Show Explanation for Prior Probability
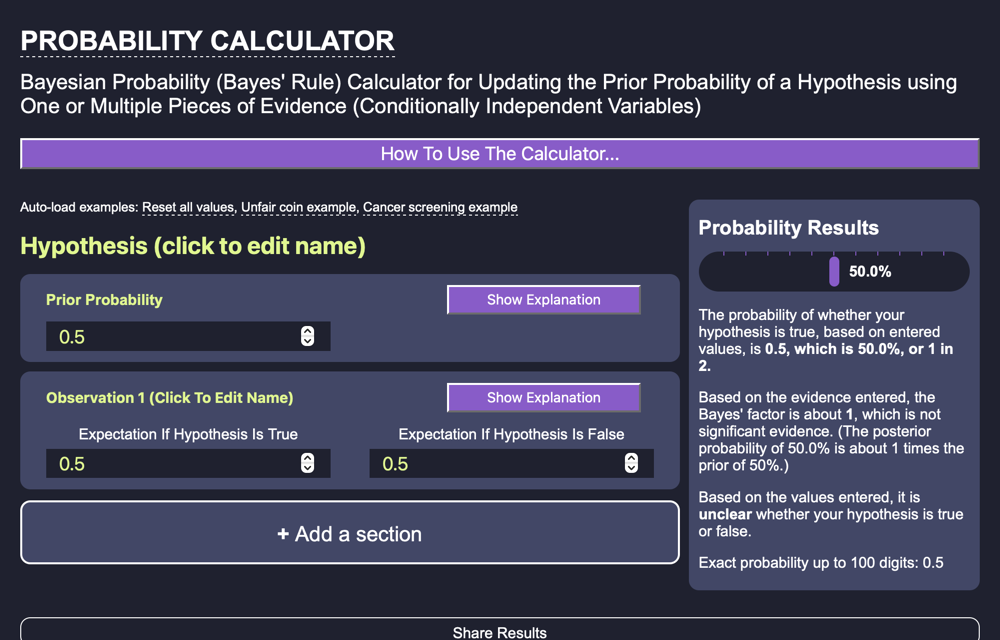 click(x=543, y=300)
